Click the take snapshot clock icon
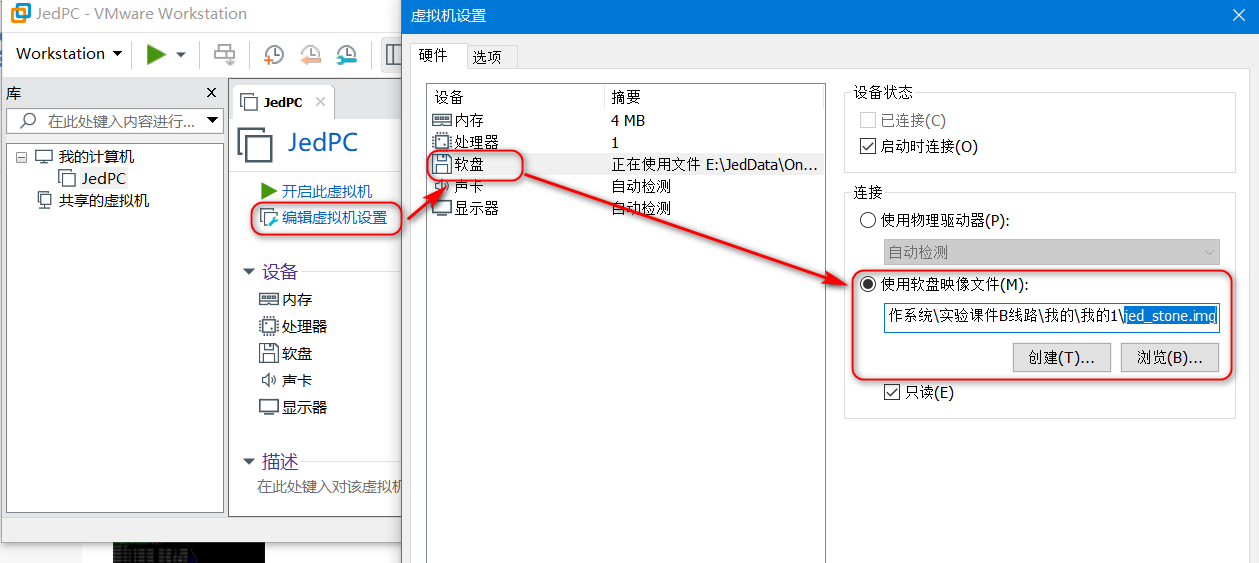This screenshot has height=563, width=1259. [273, 54]
